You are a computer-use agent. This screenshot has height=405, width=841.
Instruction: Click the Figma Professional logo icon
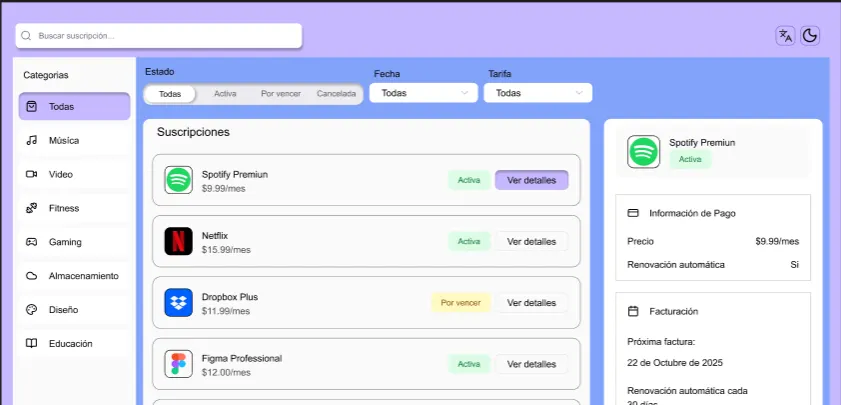click(x=178, y=364)
